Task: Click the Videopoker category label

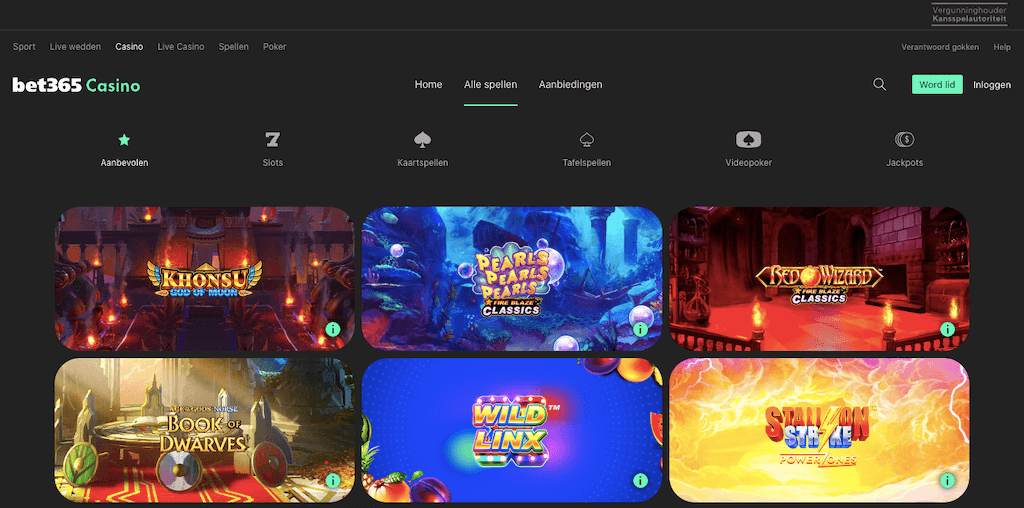Action: pyautogui.click(x=748, y=163)
